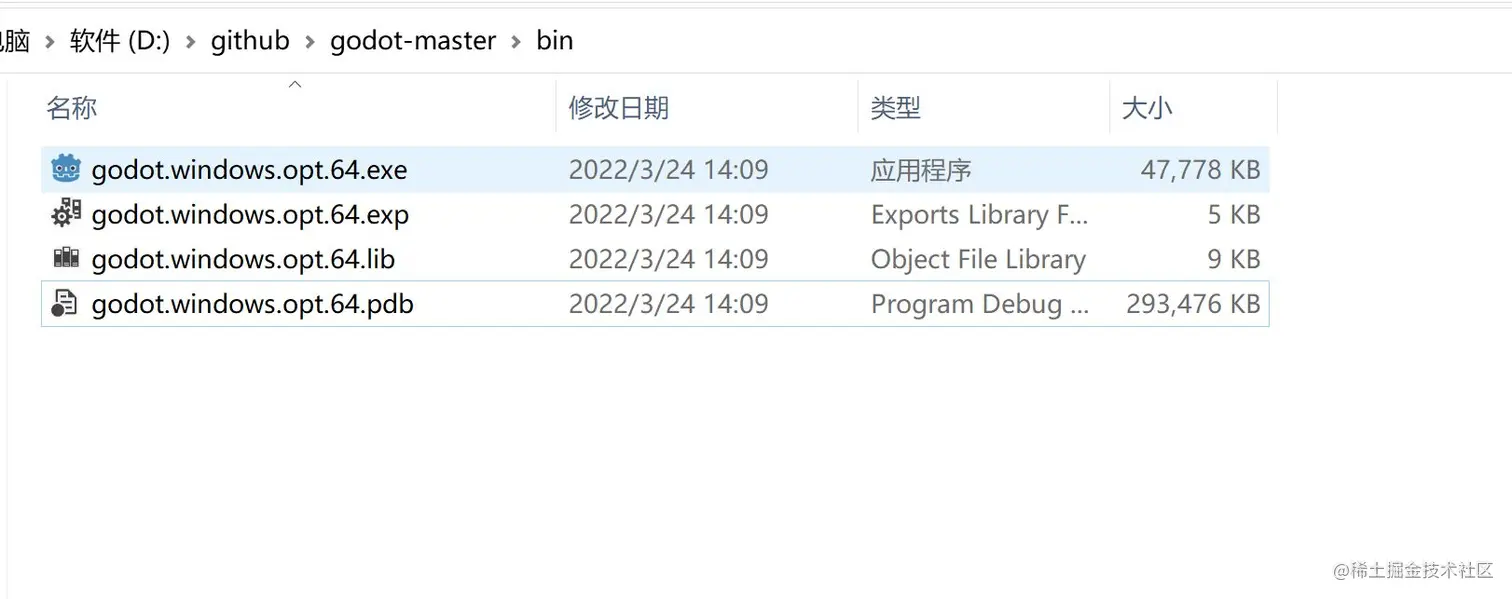Select file godot.windows.opt.64.lib

(243, 259)
